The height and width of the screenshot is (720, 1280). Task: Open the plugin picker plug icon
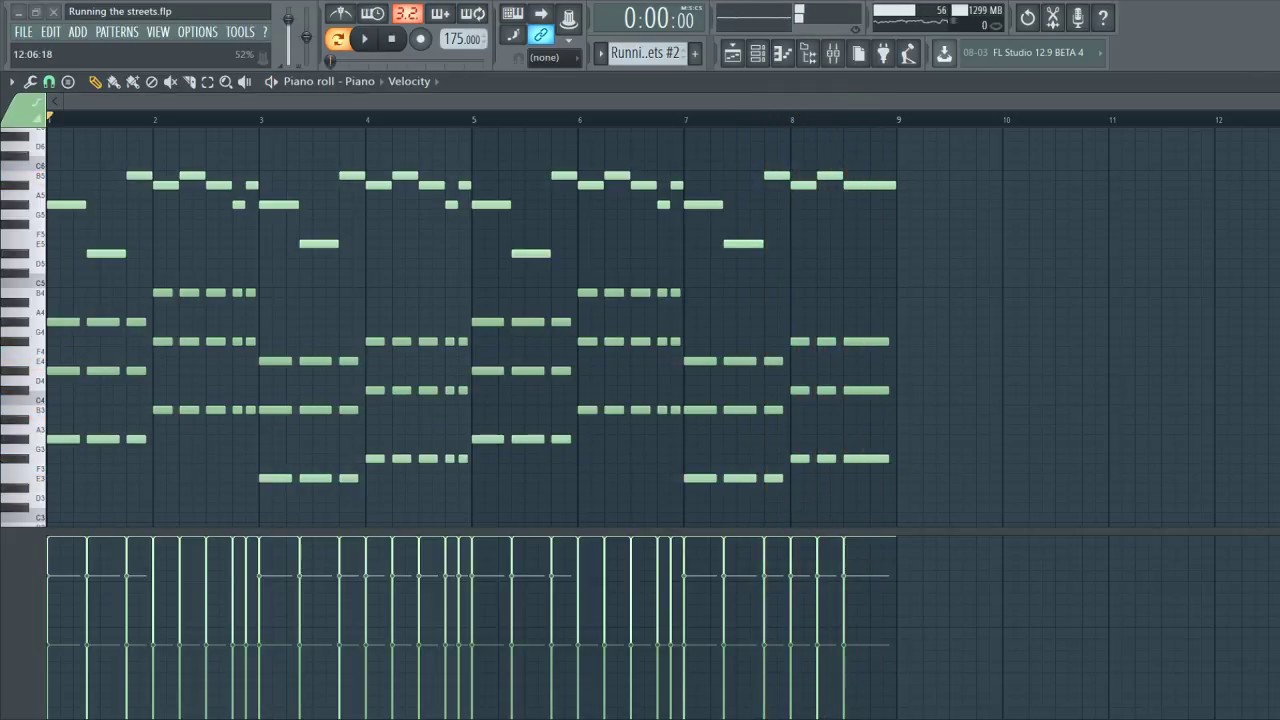point(883,54)
